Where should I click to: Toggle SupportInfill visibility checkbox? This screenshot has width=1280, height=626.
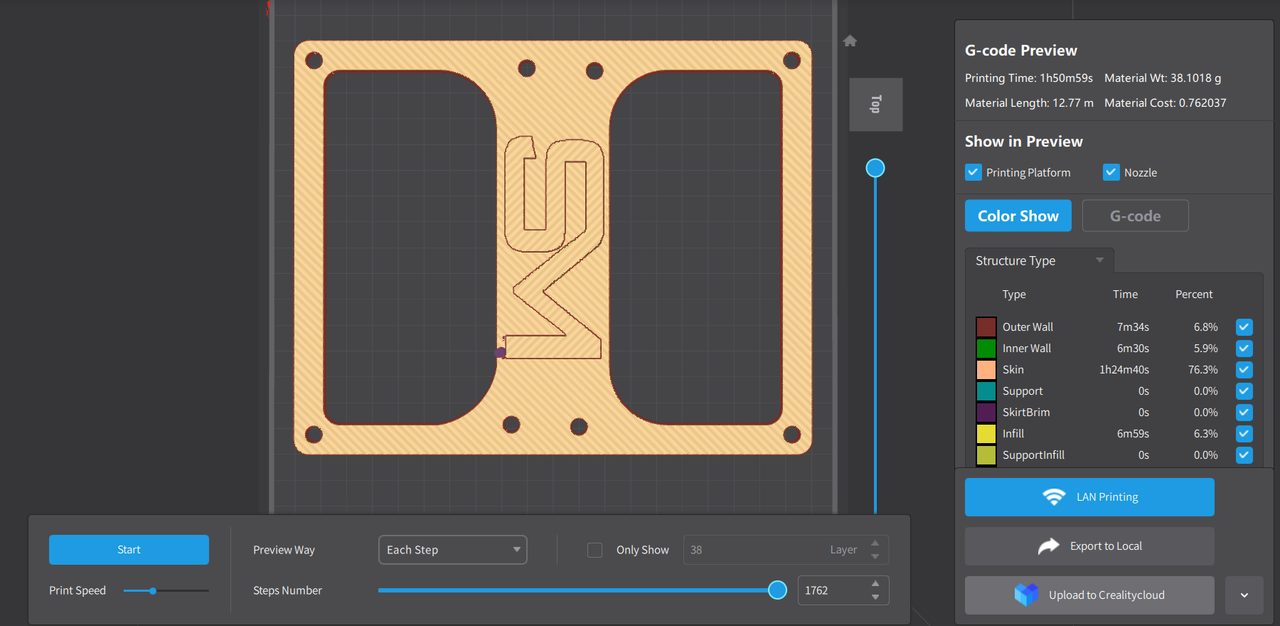(x=1244, y=455)
